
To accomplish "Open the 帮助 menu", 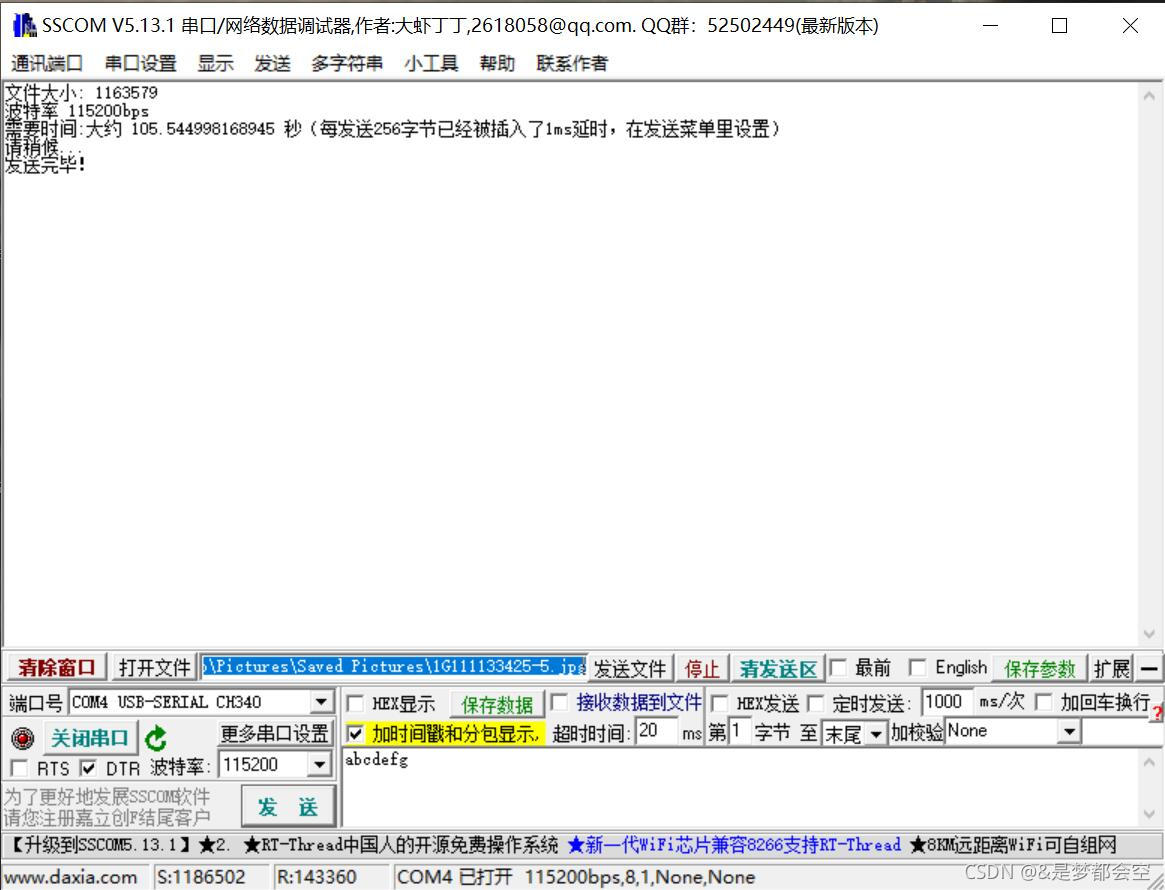I will point(497,62).
